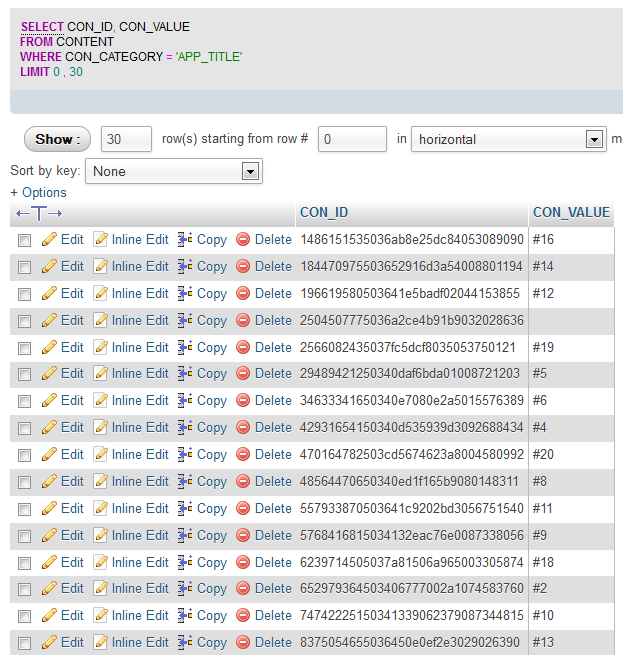Select the checkbox for row #6
The width and height of the screenshot is (623, 655).
(x=24, y=402)
